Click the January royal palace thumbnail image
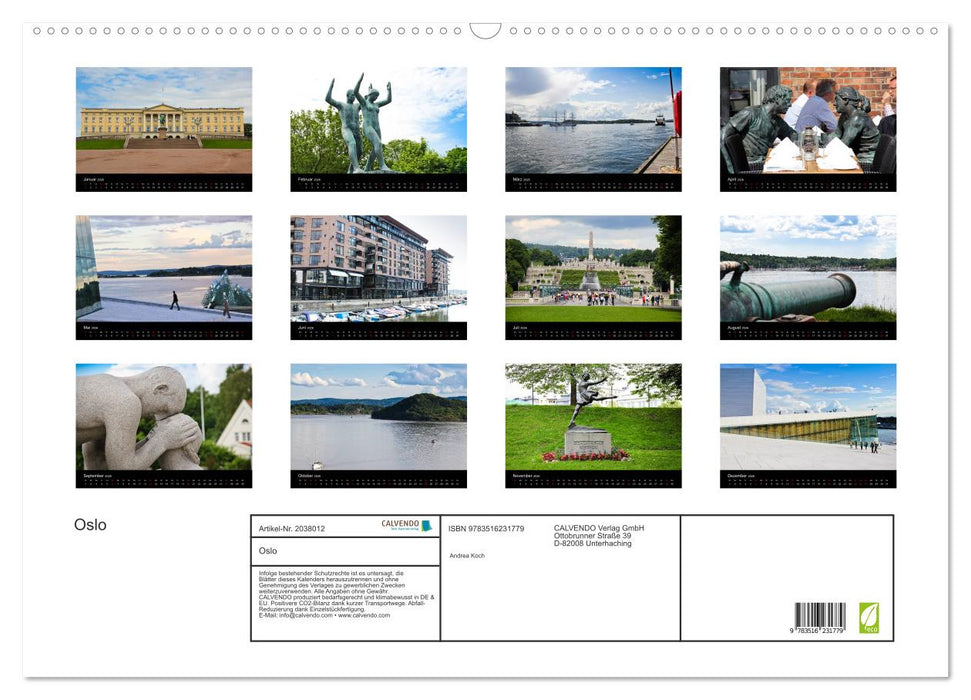 [x=162, y=120]
